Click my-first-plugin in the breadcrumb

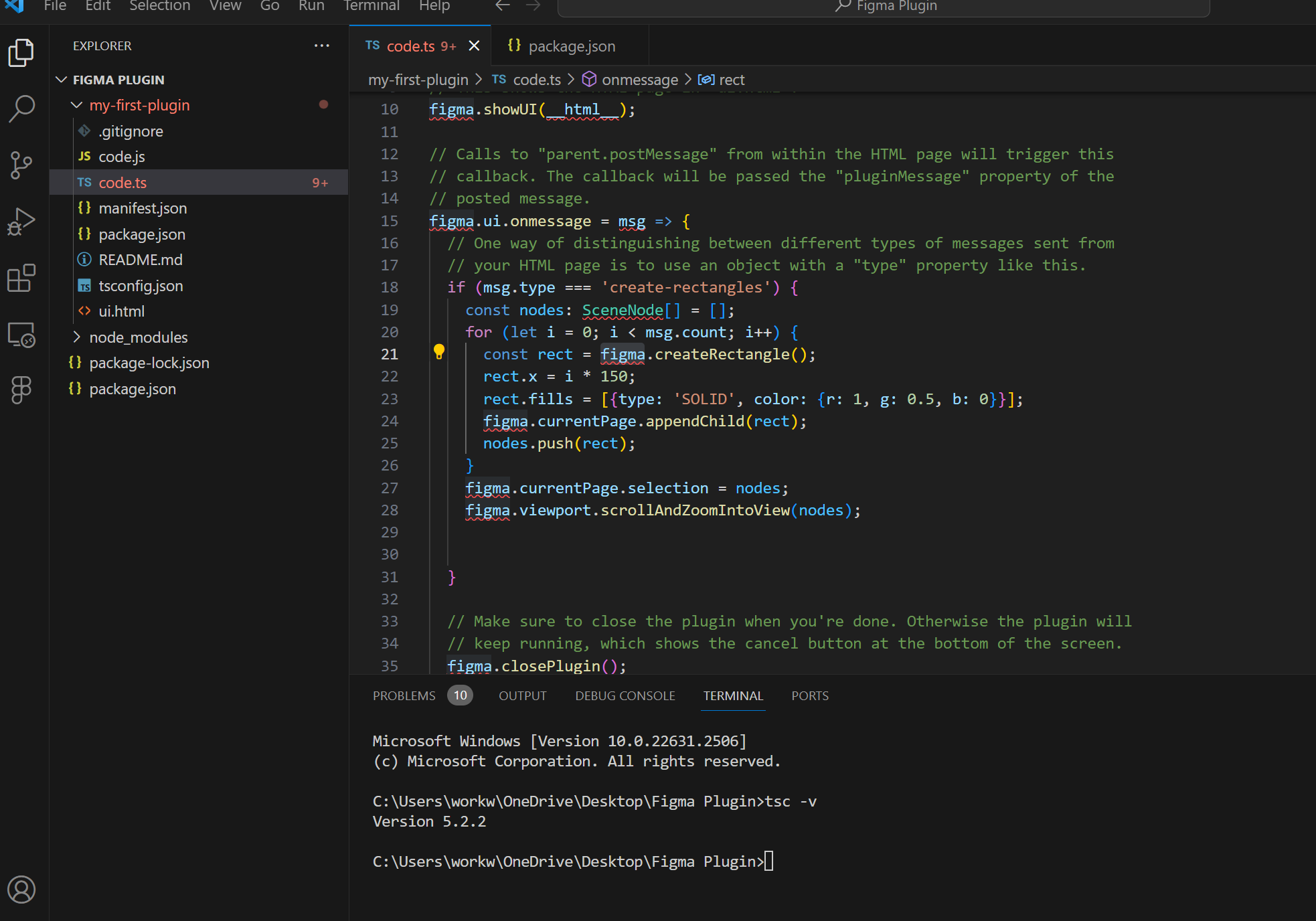418,80
